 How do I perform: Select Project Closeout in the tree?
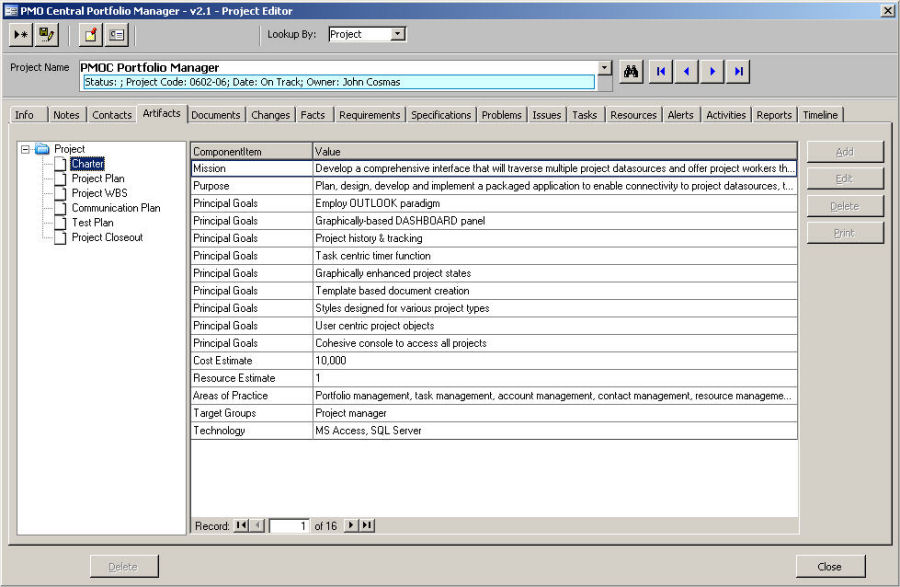point(107,237)
